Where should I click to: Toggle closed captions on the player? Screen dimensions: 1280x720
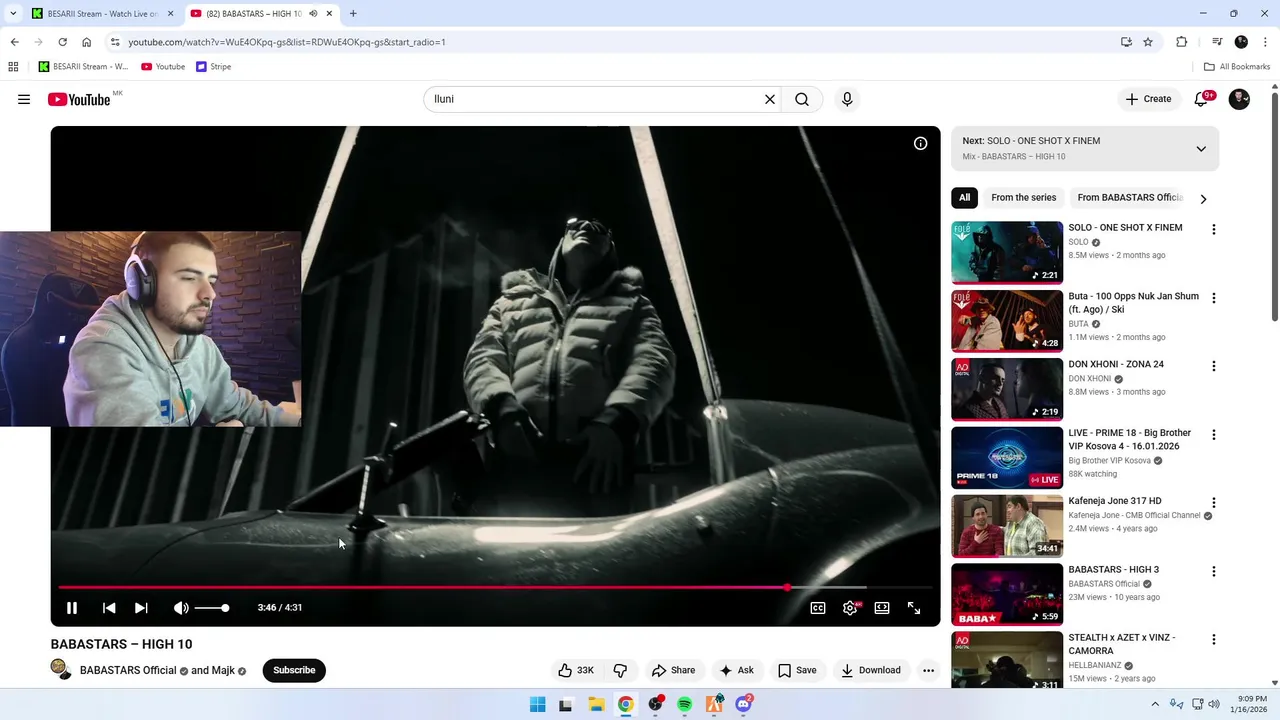click(818, 608)
